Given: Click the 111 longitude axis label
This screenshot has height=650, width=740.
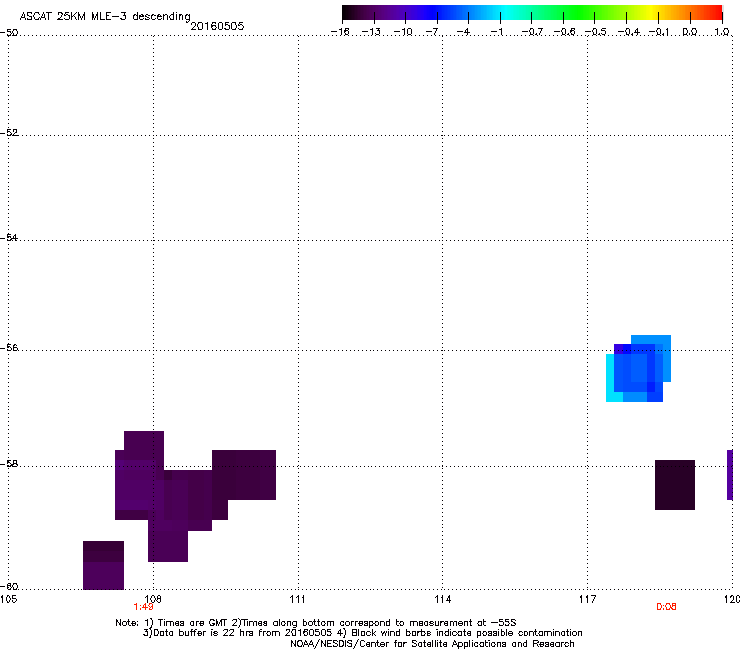Looking at the screenshot, I should coord(297,599).
